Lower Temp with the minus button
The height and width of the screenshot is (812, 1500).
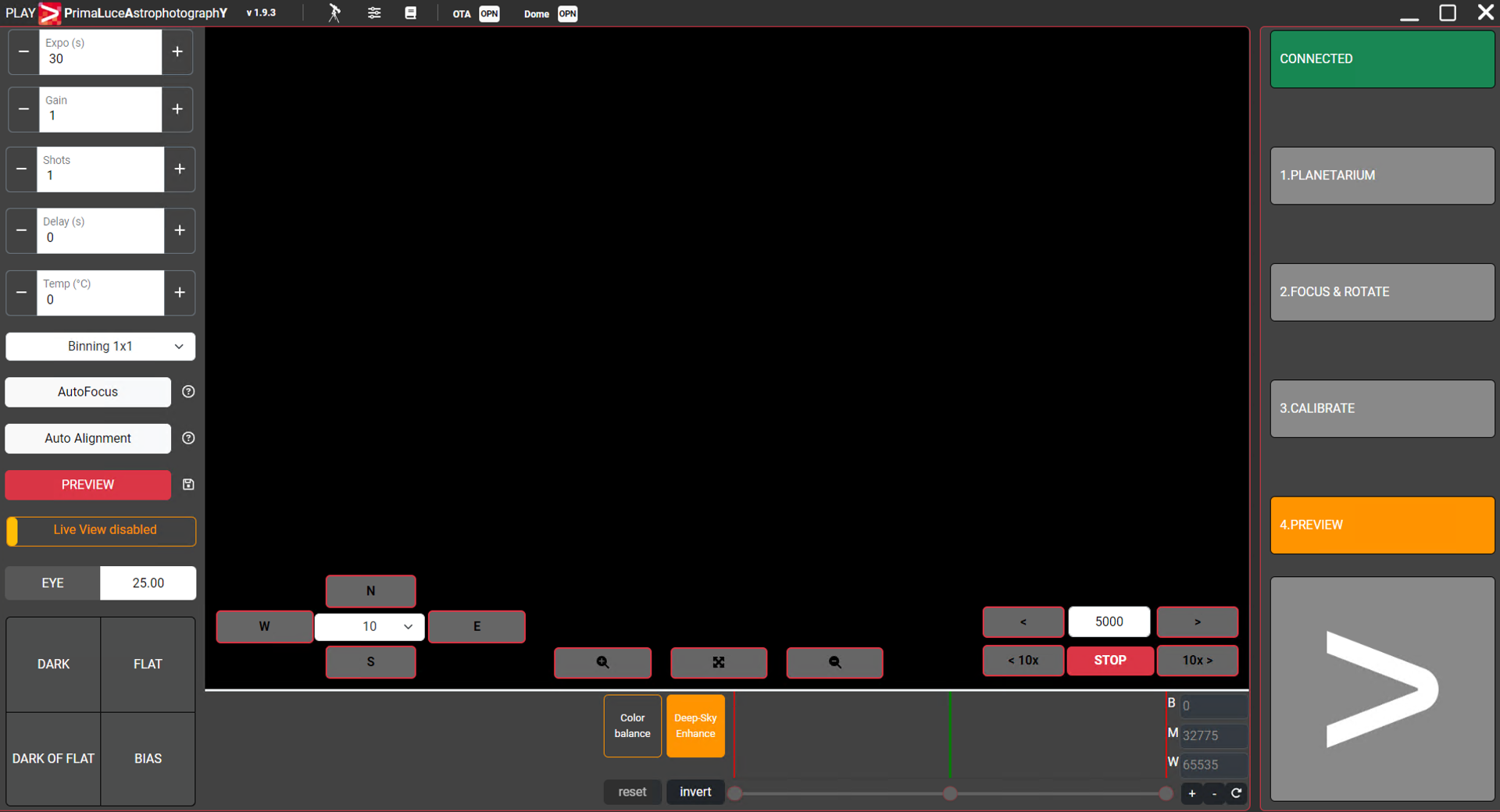(22, 293)
